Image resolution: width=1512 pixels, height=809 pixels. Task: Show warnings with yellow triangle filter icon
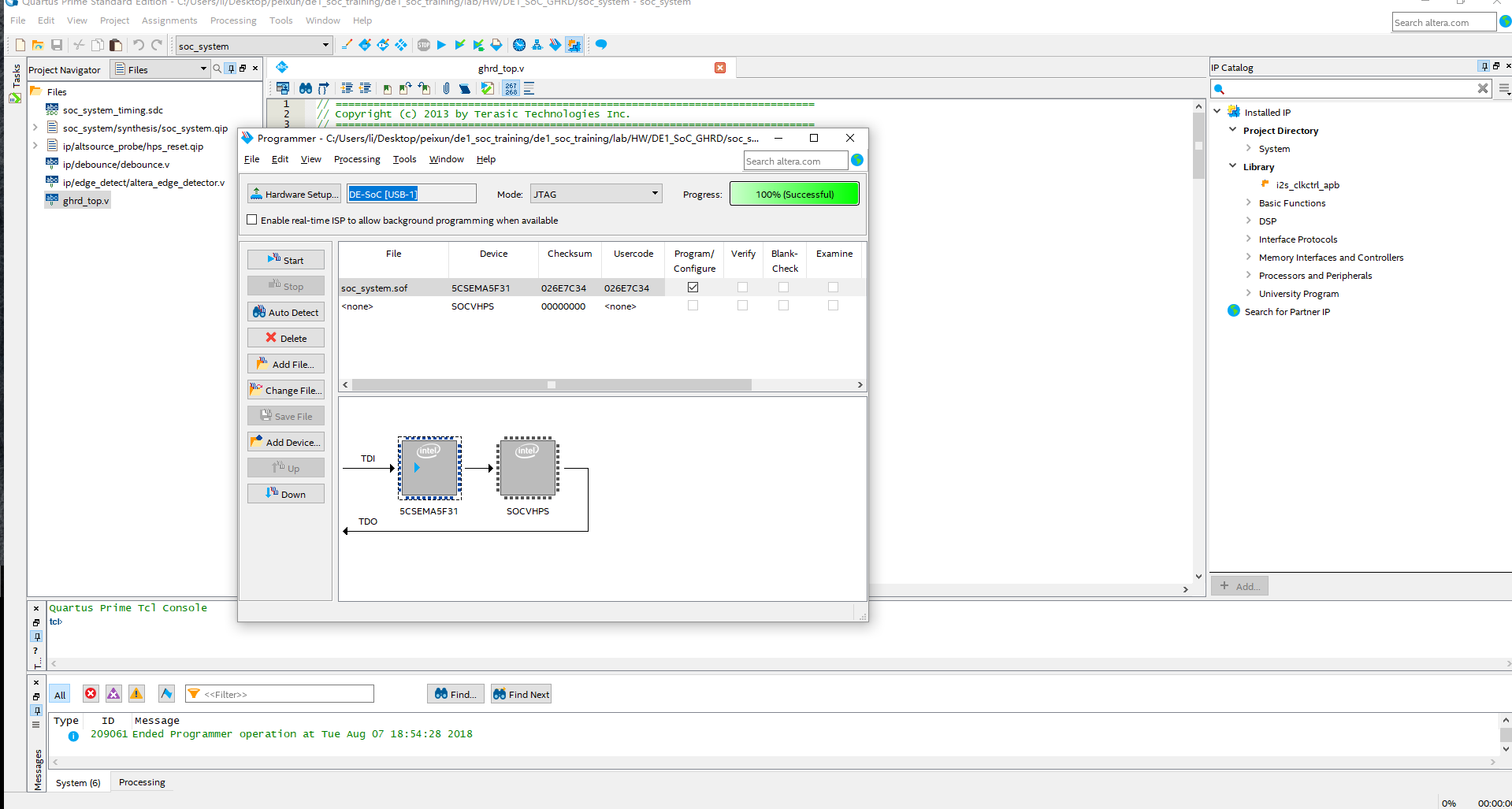click(x=136, y=693)
